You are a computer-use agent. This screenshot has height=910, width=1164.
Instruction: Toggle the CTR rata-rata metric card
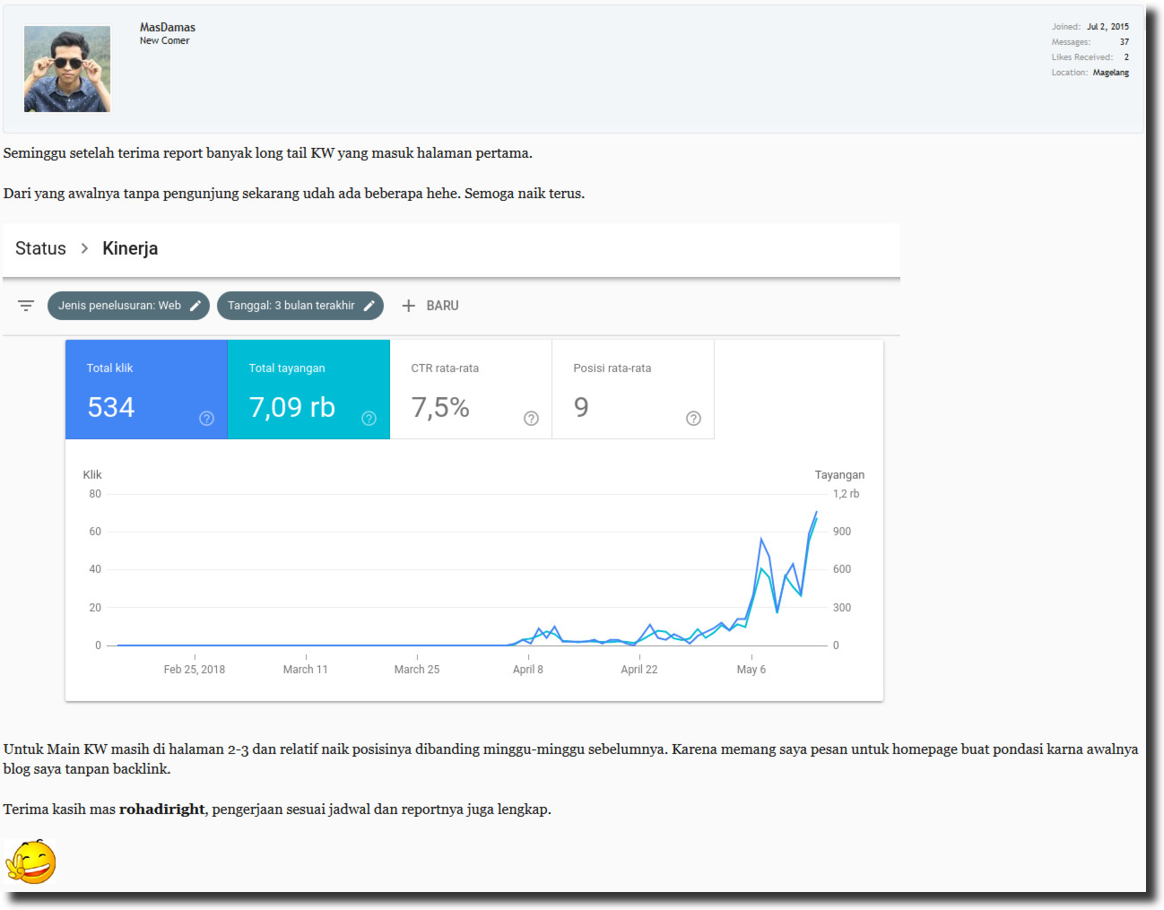(471, 390)
